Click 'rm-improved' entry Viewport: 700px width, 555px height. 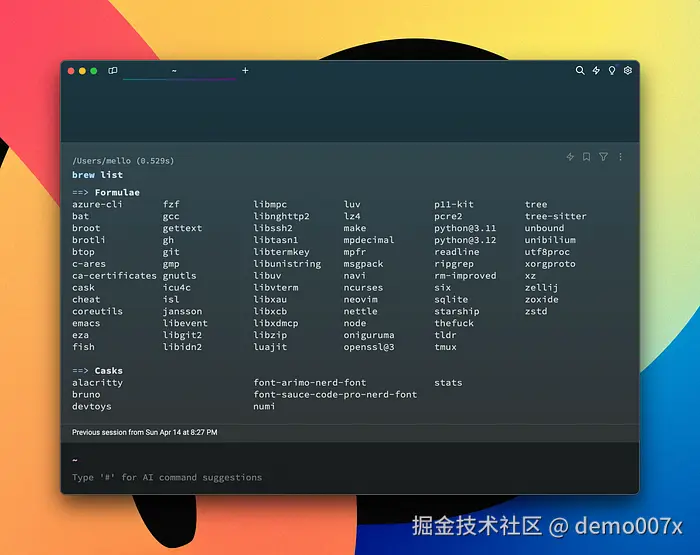coord(465,276)
